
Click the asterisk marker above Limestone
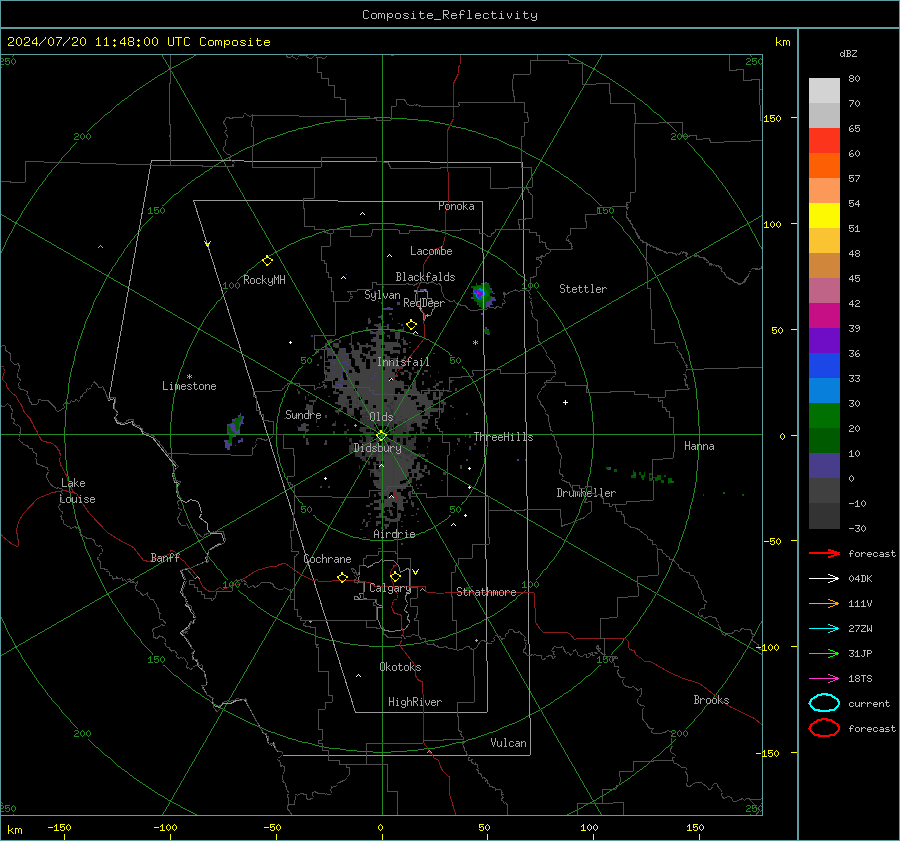point(189,377)
